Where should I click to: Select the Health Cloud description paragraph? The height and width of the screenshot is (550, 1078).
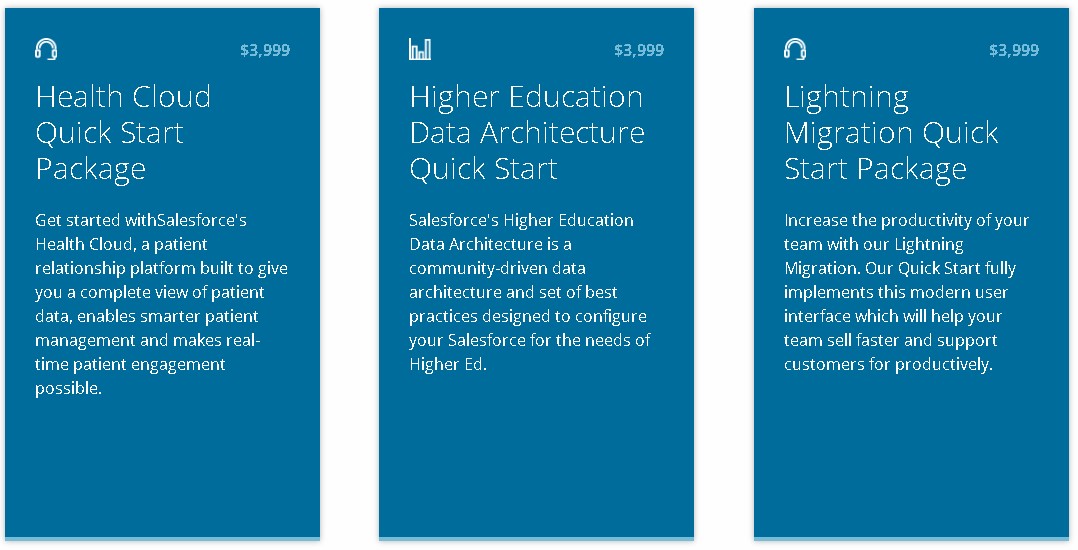click(x=162, y=304)
